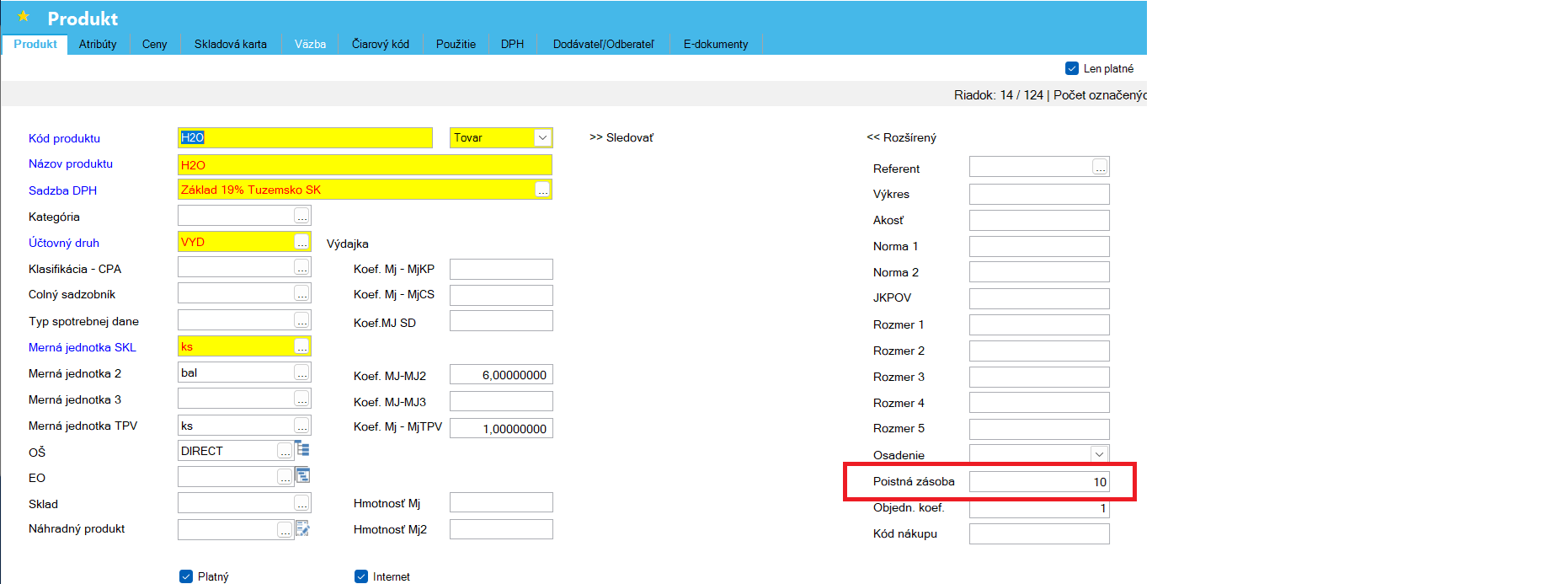Screen dimensions: 1568x584
Task: Open the Čiarový kód tab
Action: tap(380, 44)
